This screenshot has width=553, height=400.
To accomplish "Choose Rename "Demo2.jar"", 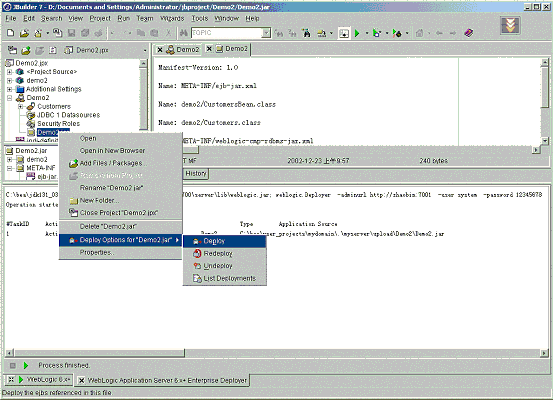I will click(x=120, y=188).
